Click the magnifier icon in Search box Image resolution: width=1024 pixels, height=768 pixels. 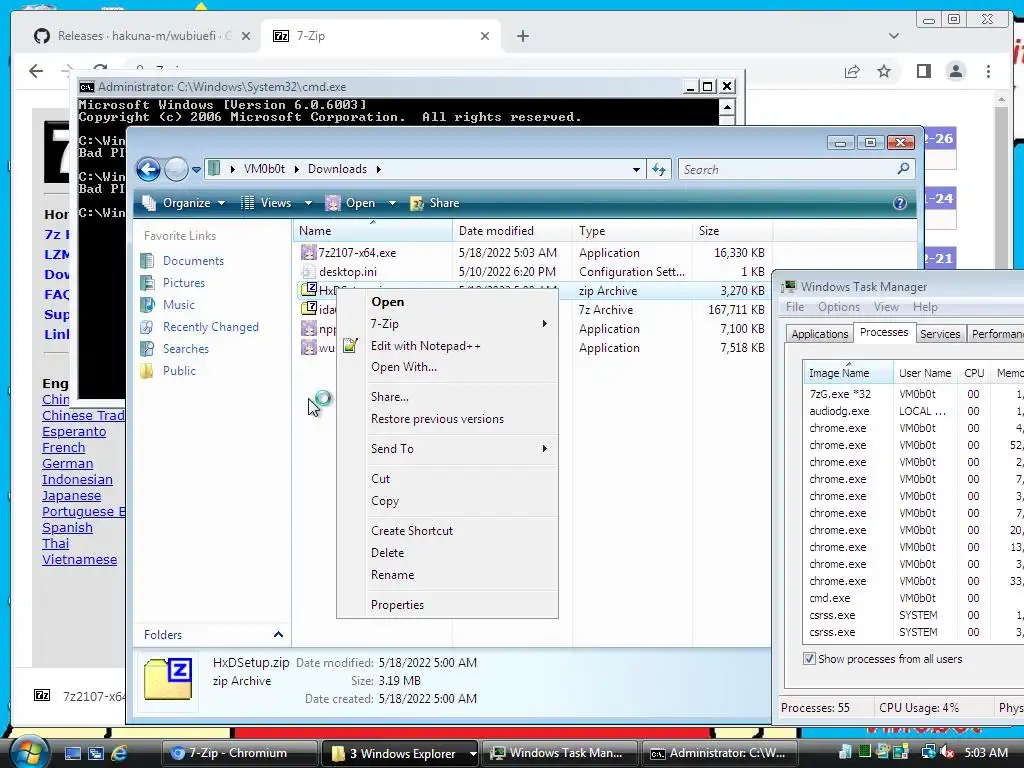click(x=904, y=168)
